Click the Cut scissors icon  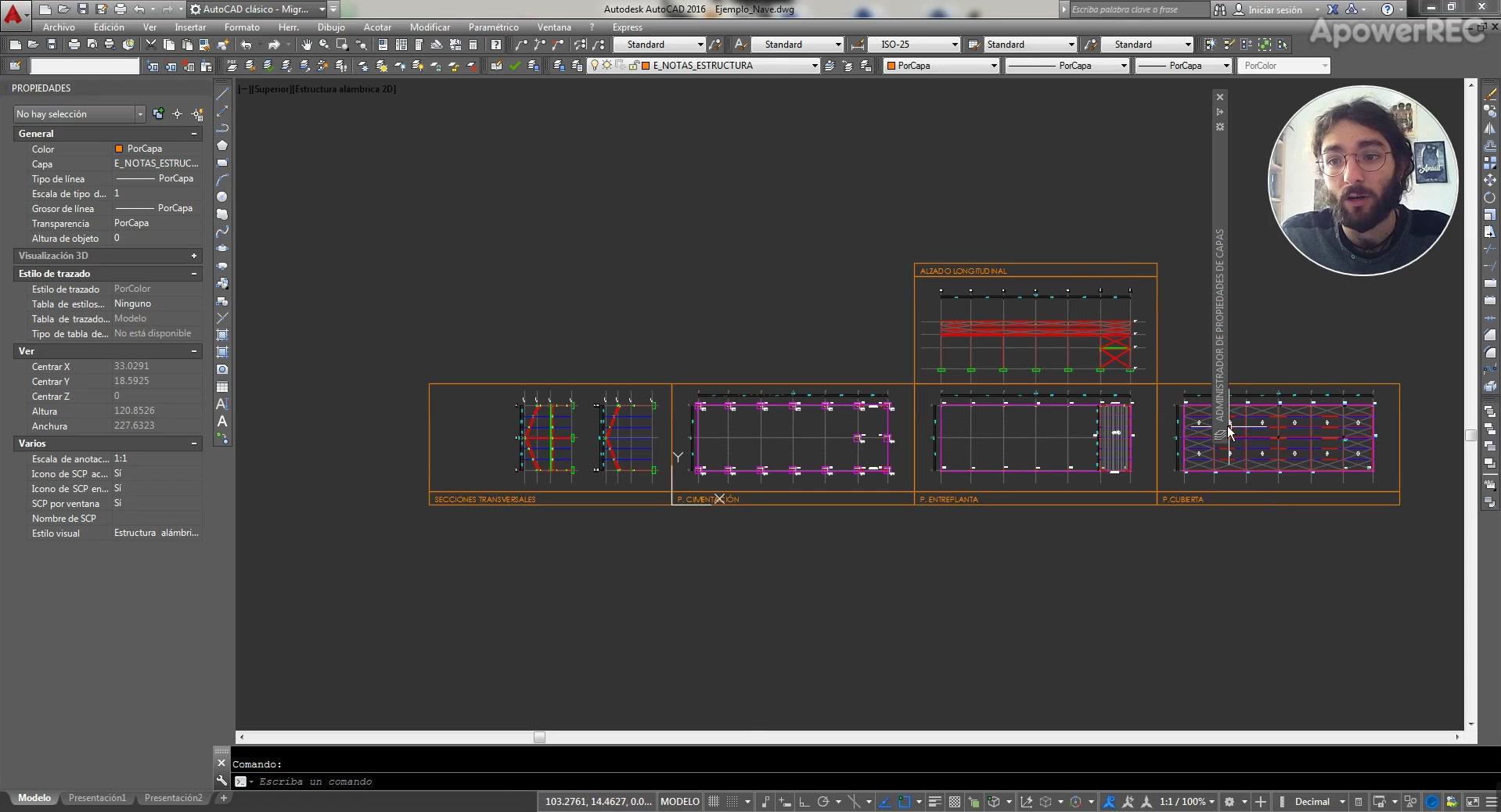tap(151, 45)
